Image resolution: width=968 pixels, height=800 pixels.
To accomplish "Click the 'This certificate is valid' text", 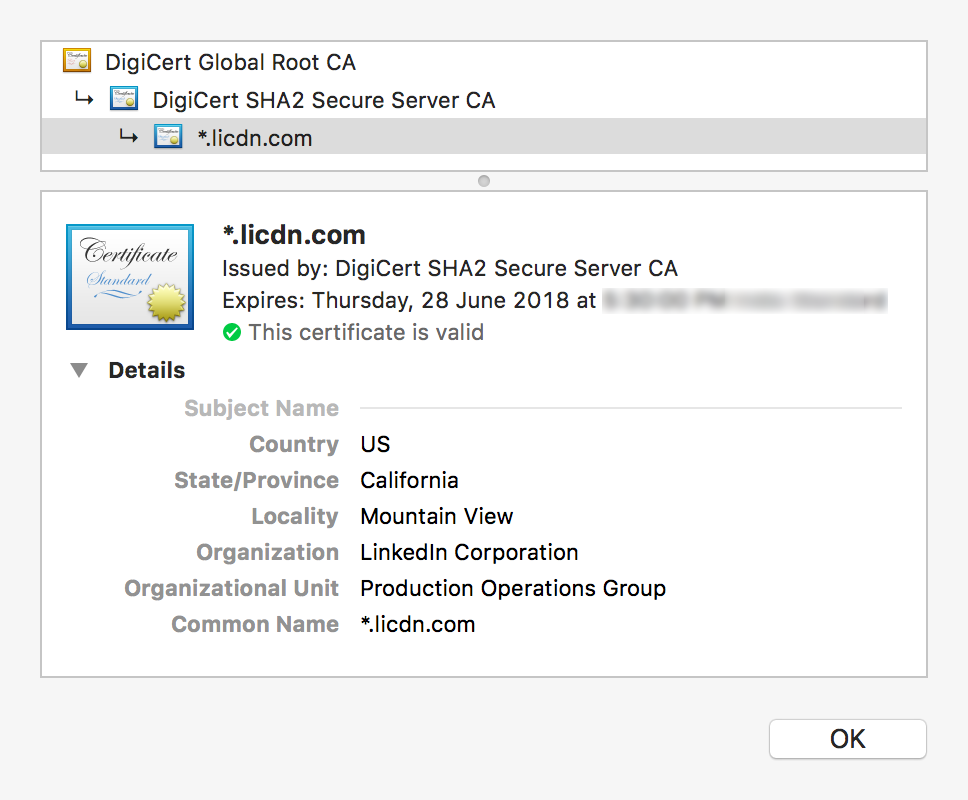I will (366, 332).
